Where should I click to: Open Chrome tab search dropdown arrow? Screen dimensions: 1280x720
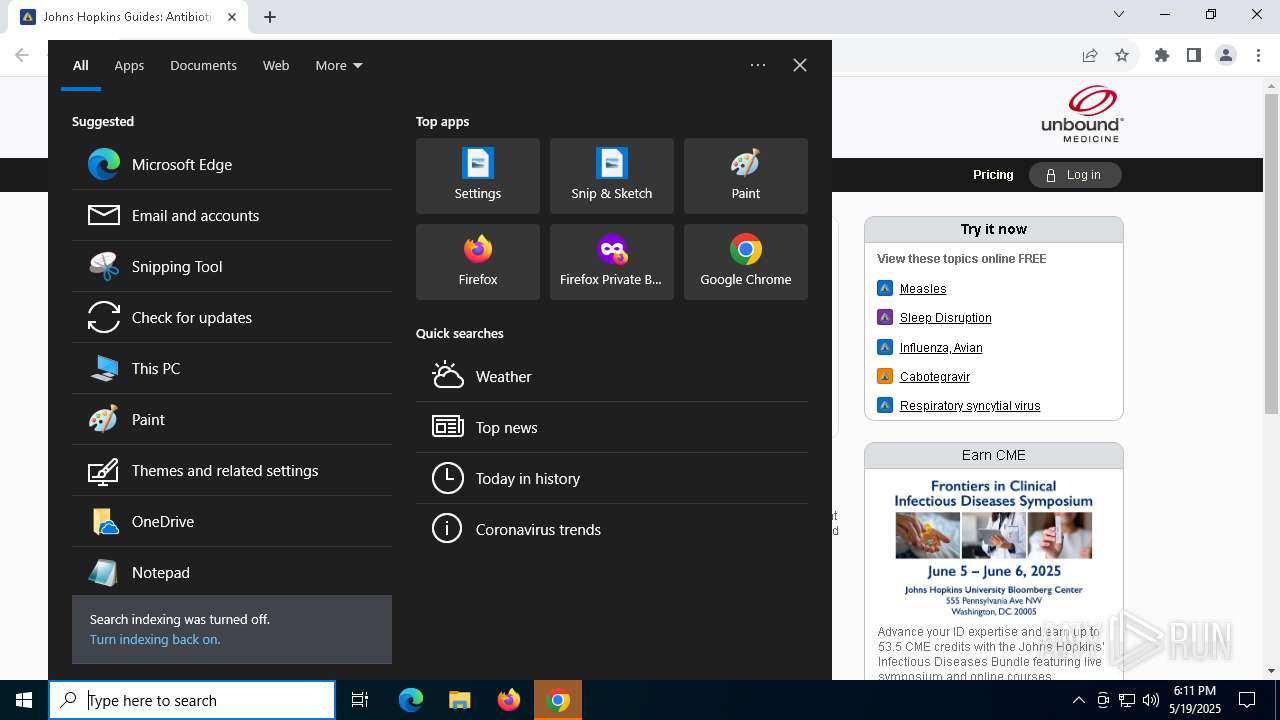point(1119,15)
